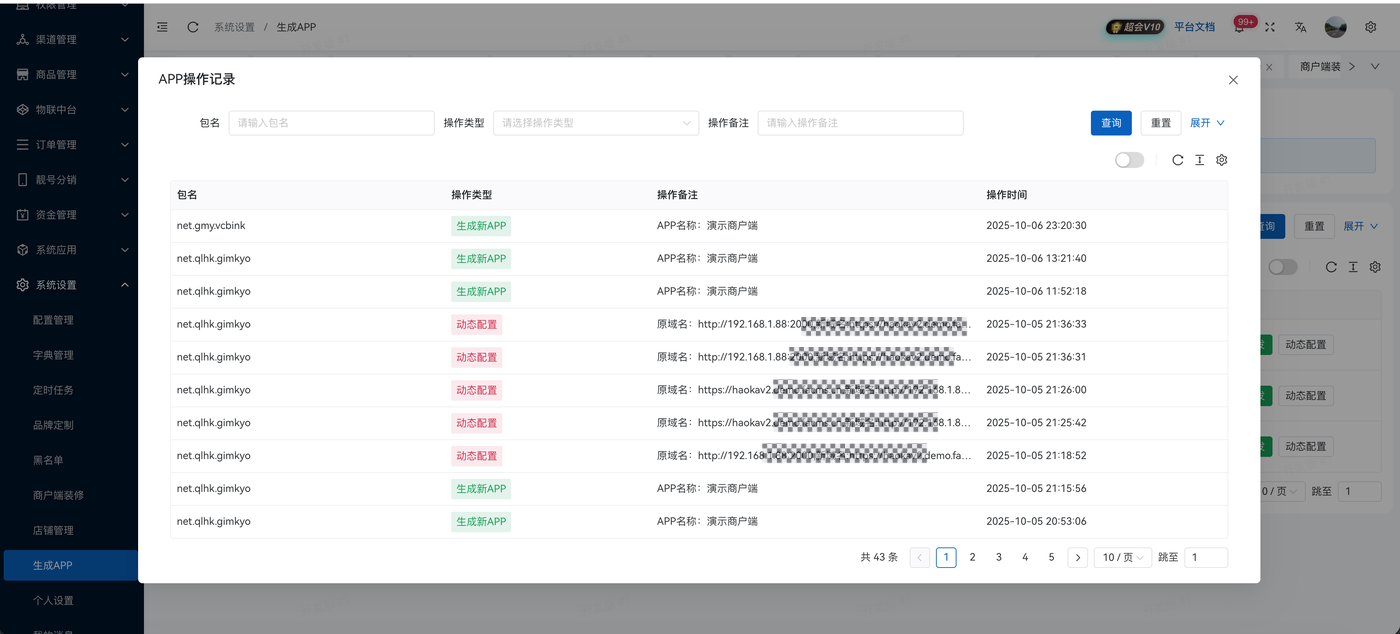Refresh the background 生成APP table
The image size is (1400, 634).
pos(1331,267)
